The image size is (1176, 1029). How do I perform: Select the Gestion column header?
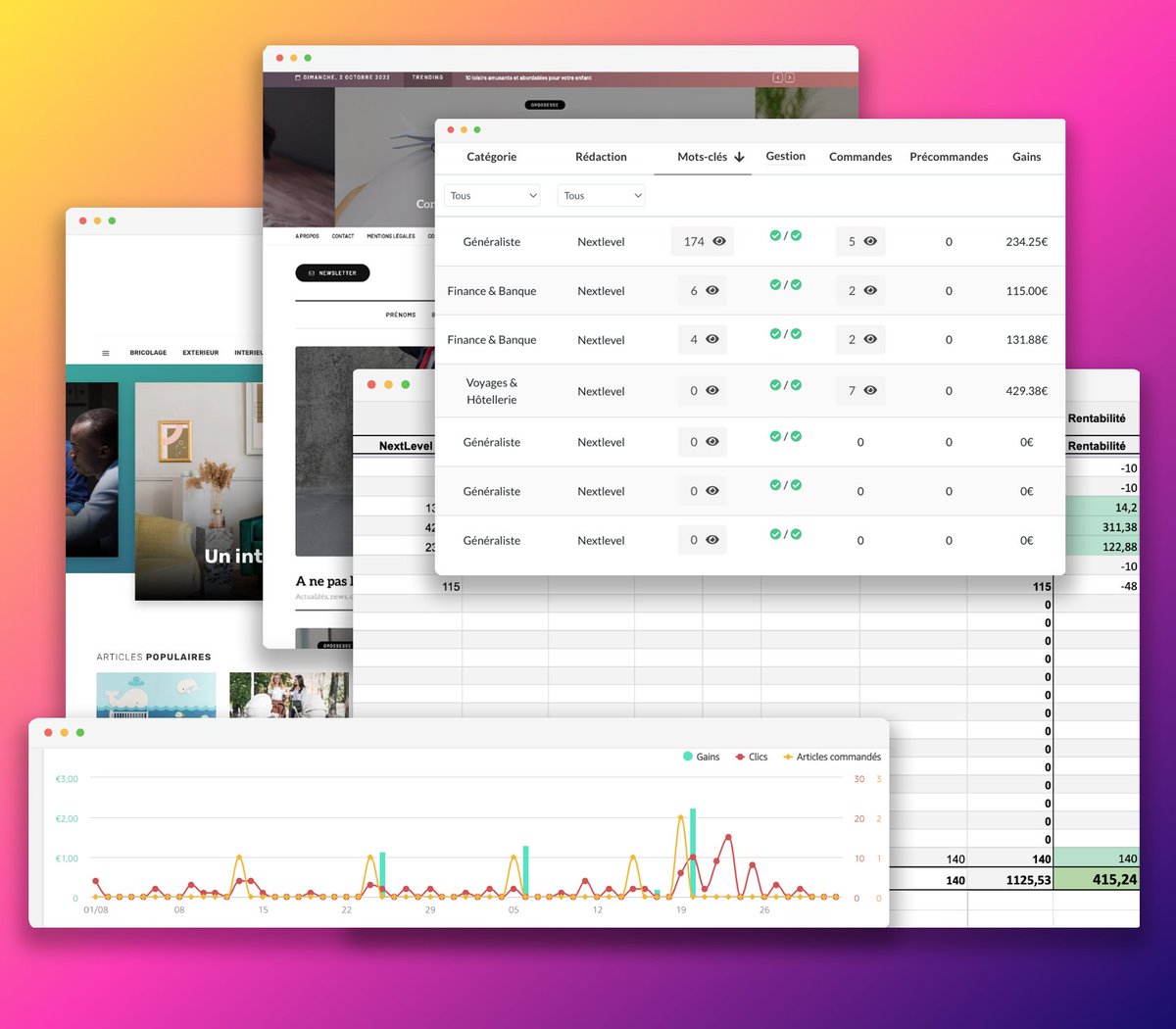(786, 156)
